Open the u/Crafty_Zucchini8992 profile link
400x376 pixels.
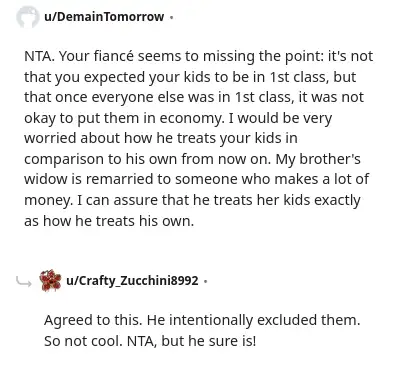132,281
